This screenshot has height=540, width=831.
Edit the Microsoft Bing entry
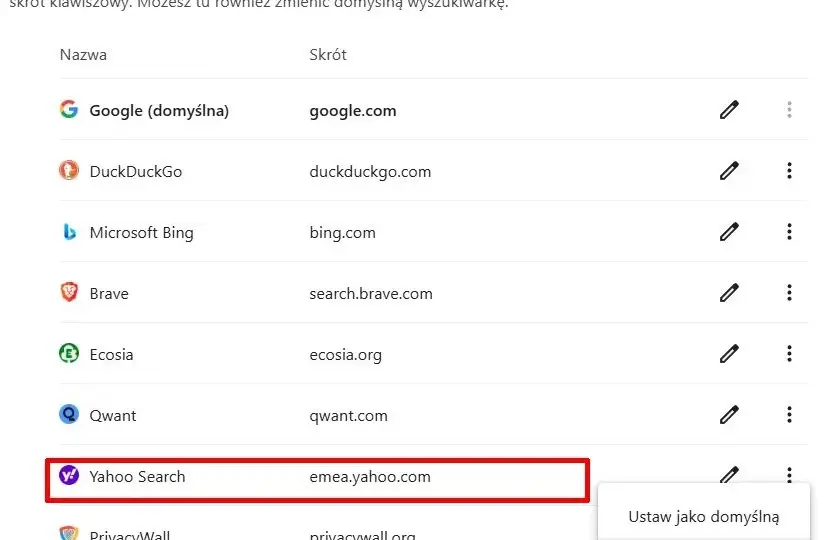729,232
